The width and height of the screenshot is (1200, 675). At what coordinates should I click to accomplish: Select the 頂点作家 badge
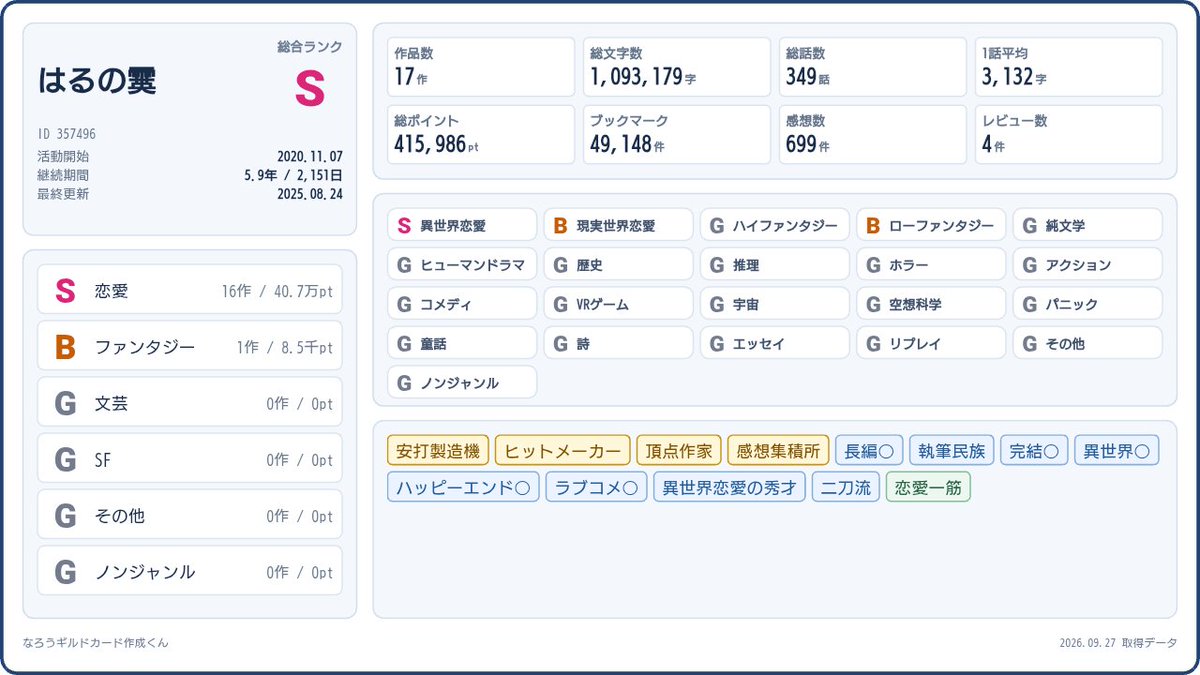[x=679, y=451]
